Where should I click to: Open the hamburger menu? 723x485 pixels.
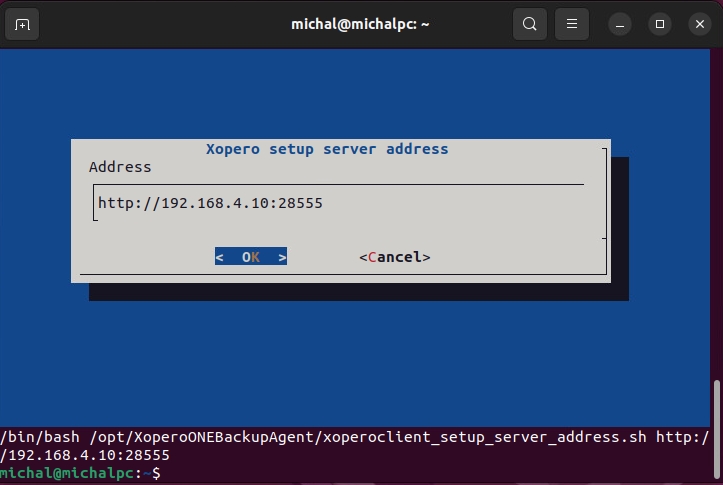[x=571, y=24]
